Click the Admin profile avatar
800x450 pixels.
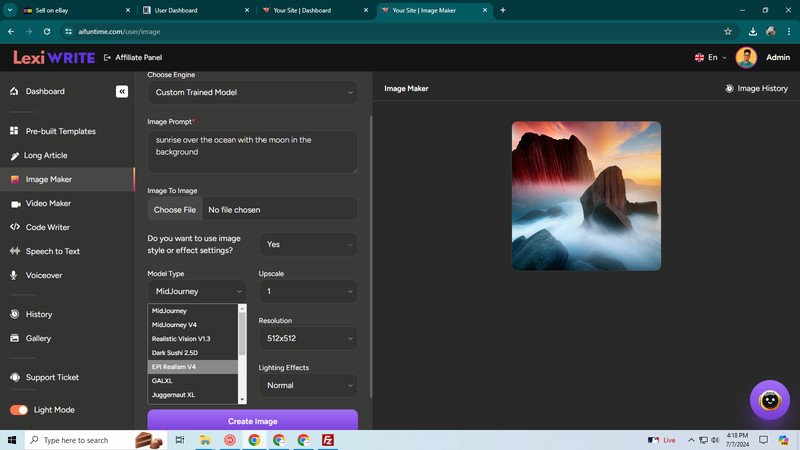746,58
